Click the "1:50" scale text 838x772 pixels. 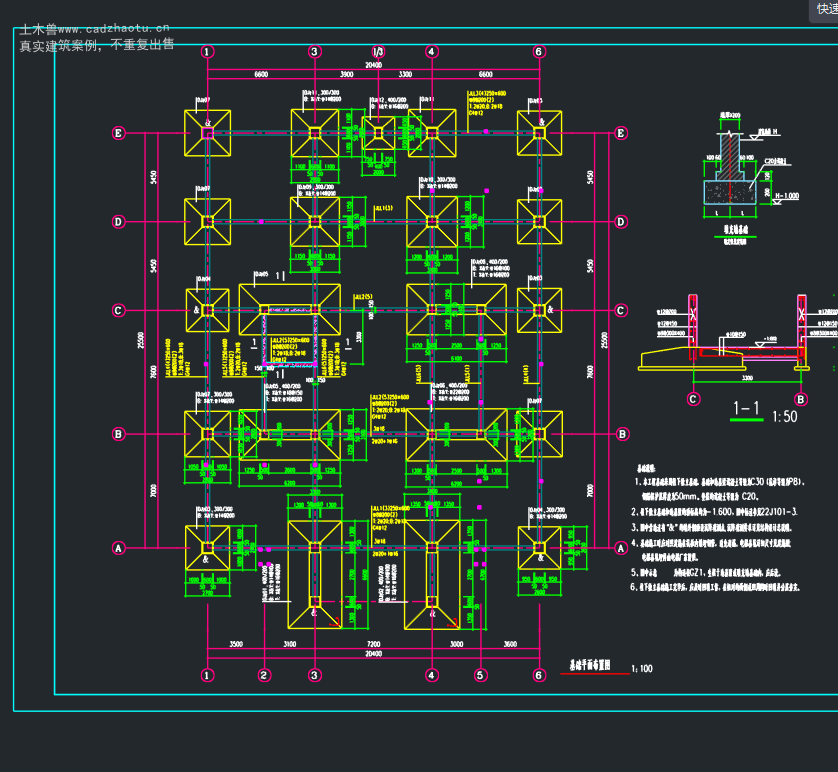[x=785, y=416]
